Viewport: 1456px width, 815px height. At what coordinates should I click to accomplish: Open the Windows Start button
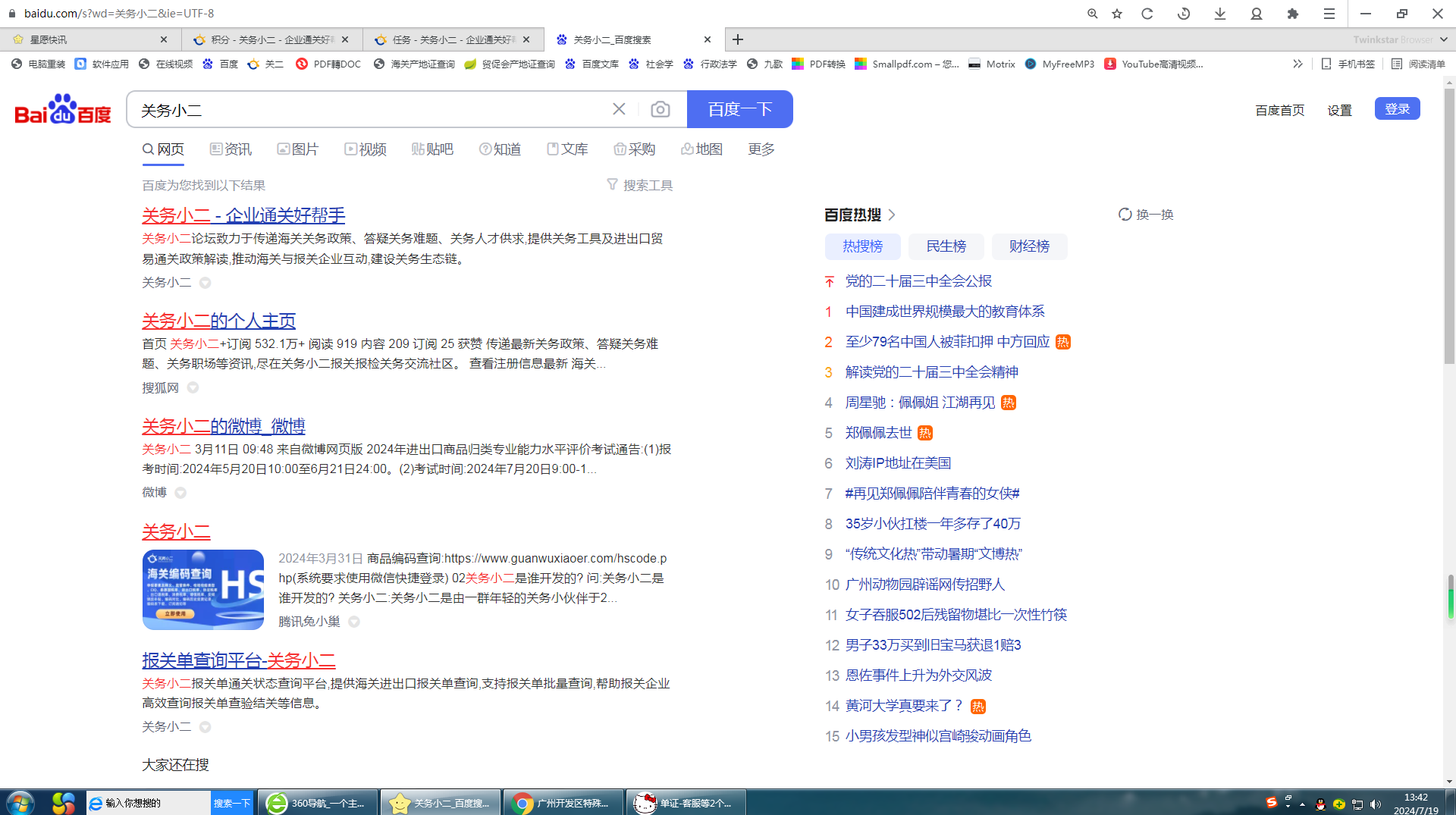tap(20, 802)
